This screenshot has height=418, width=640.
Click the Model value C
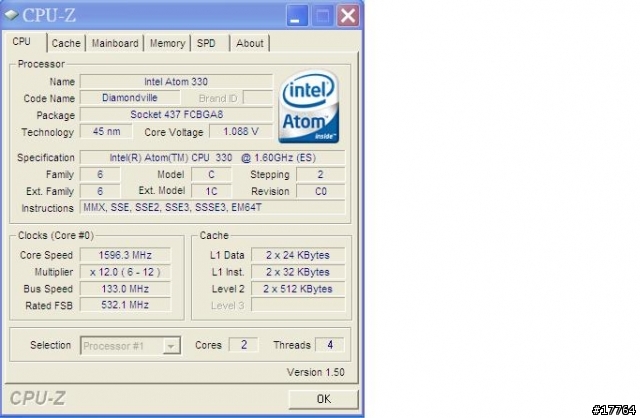211,174
